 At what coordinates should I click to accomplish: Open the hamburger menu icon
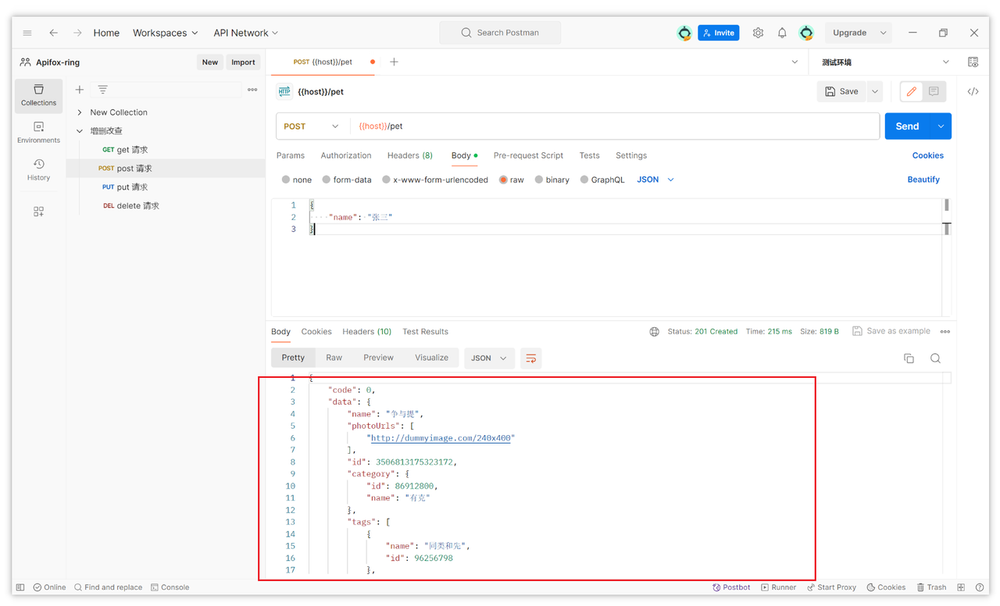pyautogui.click(x=27, y=33)
